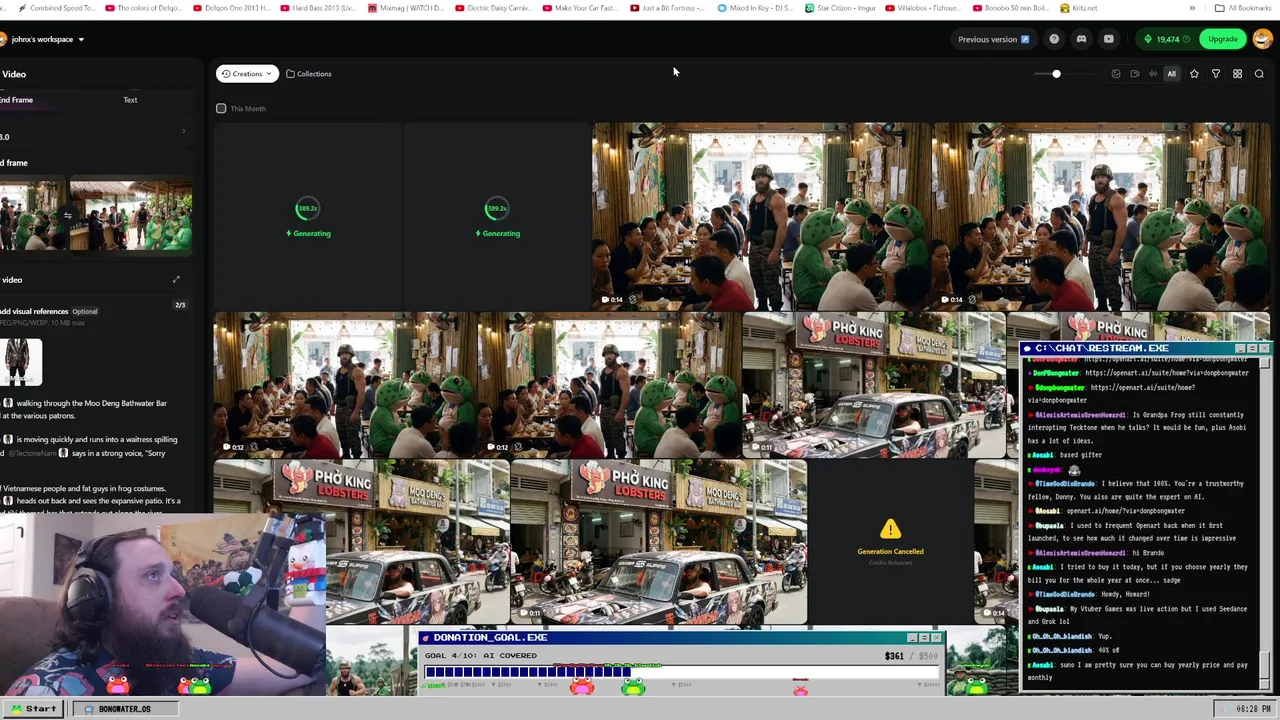Select the start frame thumbnail
1280x720 pixels.
[x=33, y=215]
